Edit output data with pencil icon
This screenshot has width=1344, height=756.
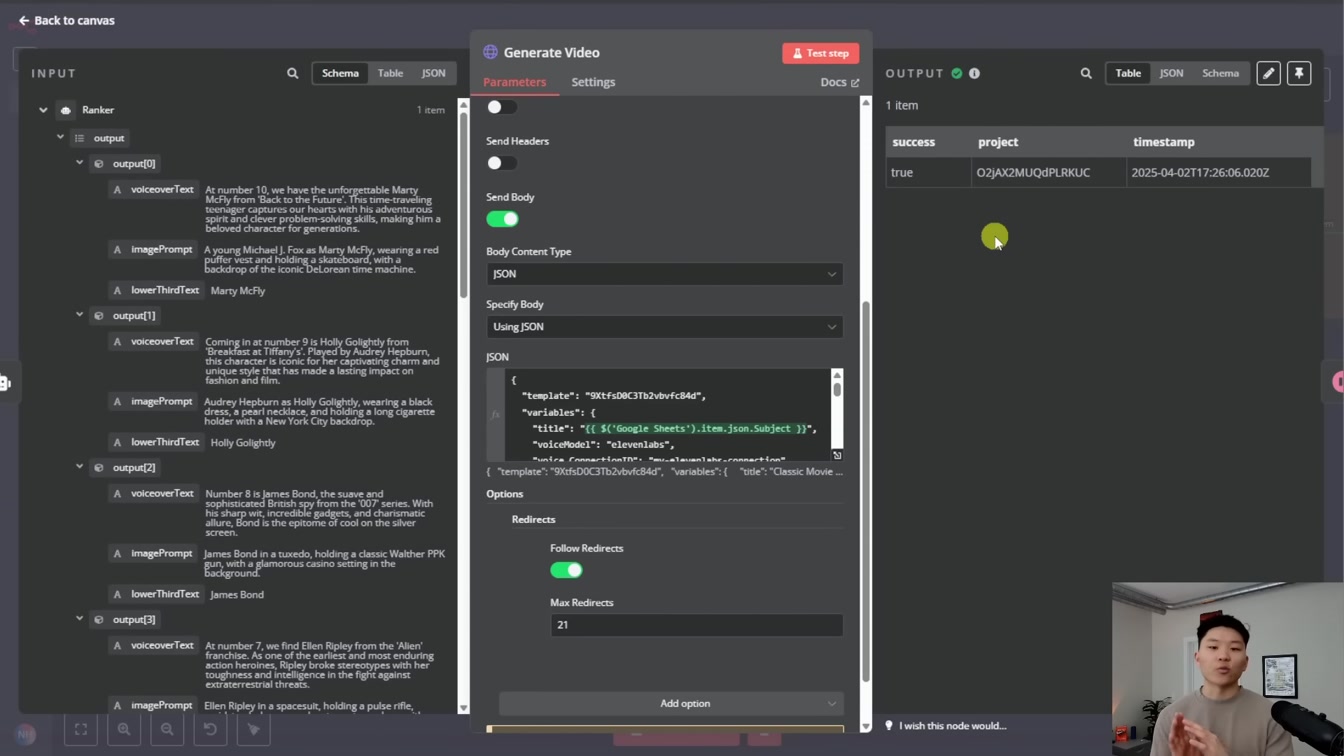[x=1268, y=73]
